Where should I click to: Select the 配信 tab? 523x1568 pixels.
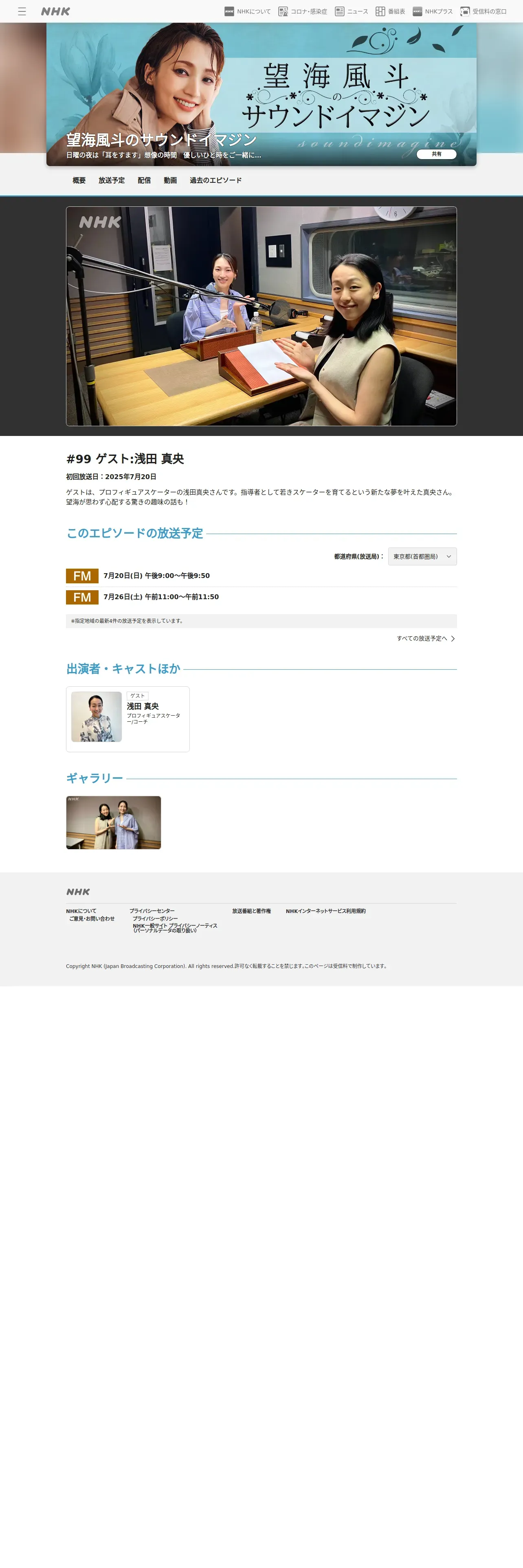(144, 180)
